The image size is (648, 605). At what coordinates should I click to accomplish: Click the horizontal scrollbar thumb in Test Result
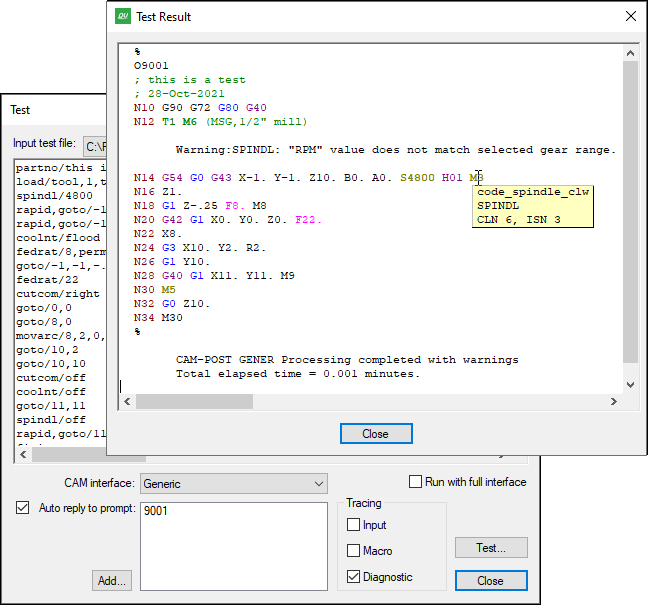pyautogui.click(x=194, y=402)
